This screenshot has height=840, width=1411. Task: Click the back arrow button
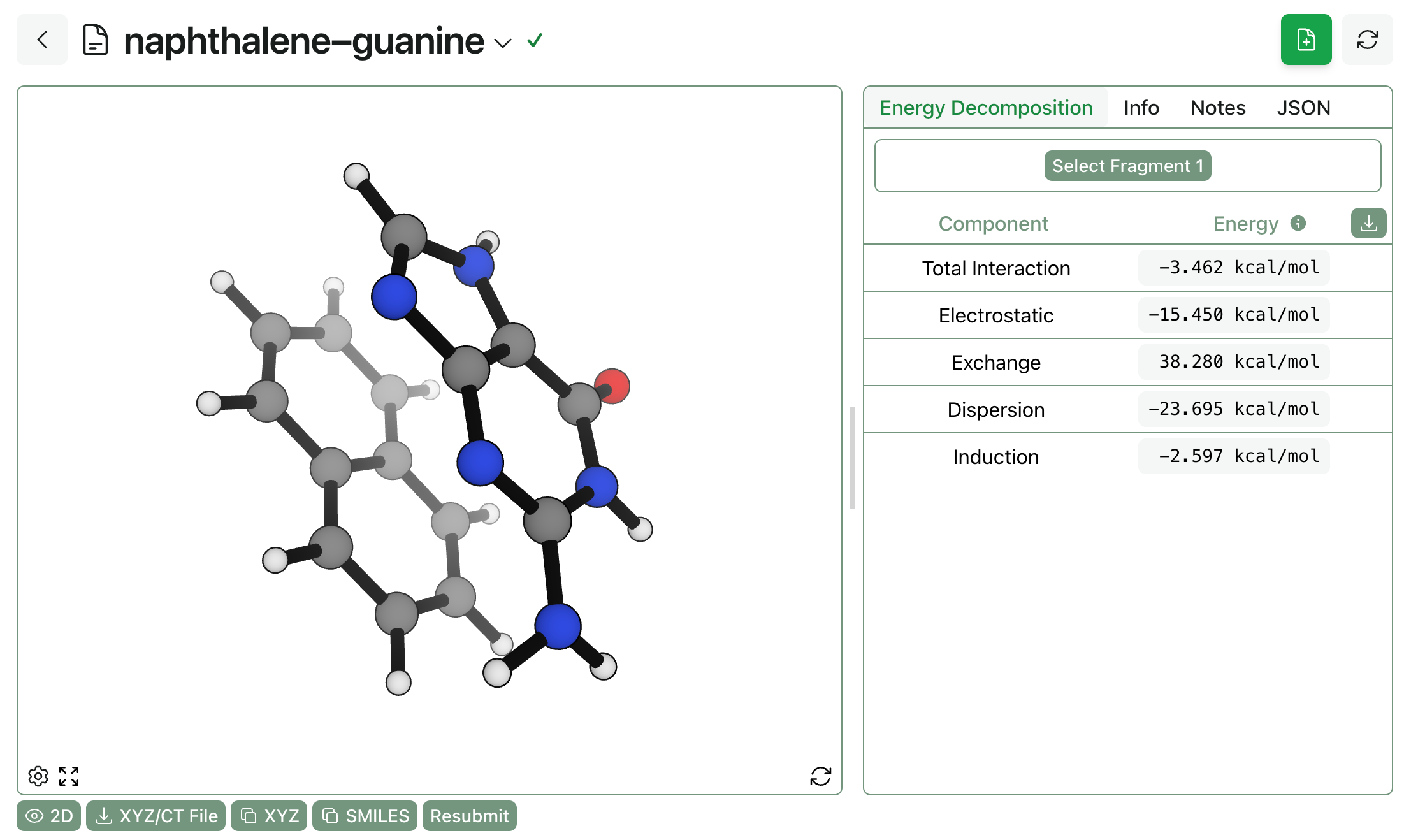(42, 40)
